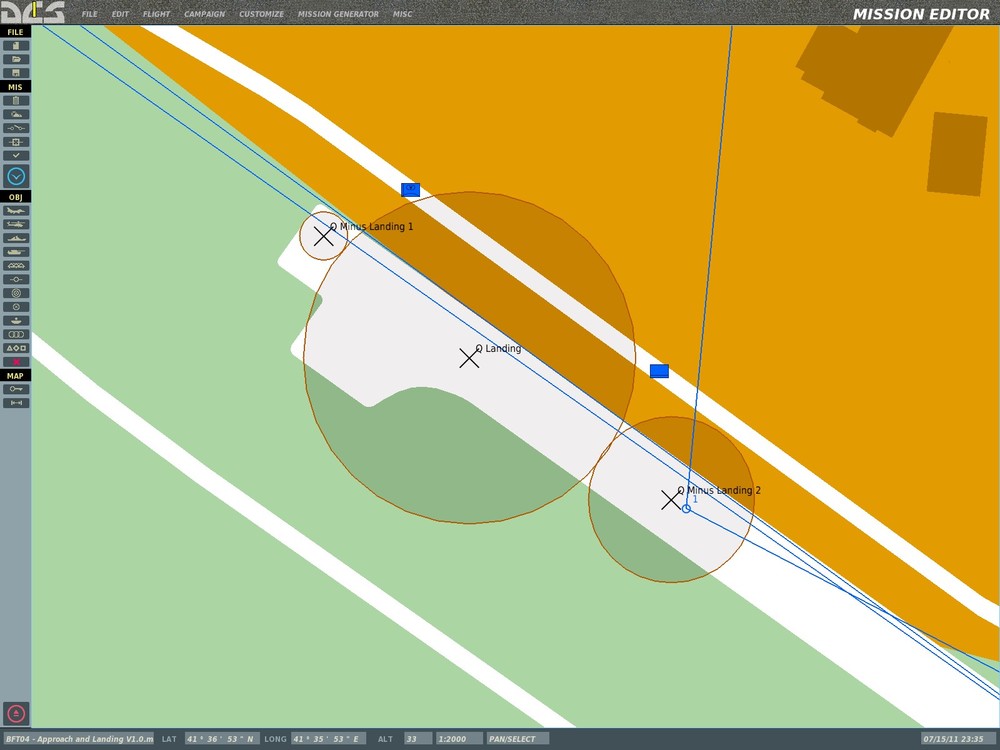Click the LAT coordinate field
This screenshot has height=750, width=1000.
pos(222,739)
